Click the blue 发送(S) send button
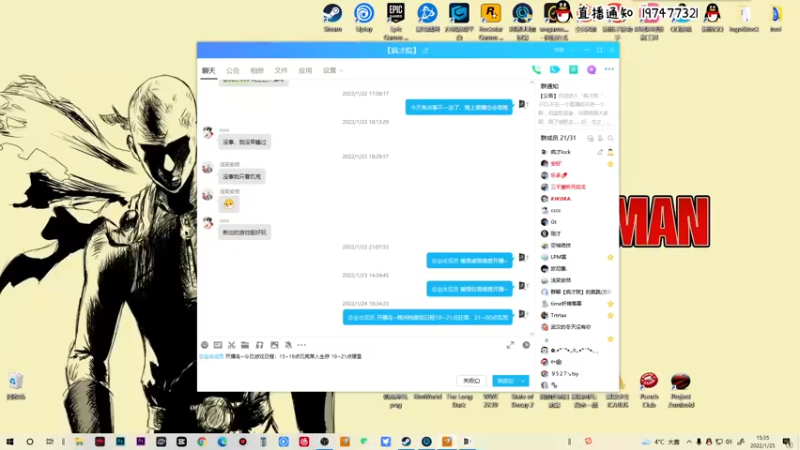This screenshot has height=450, width=800. pos(506,381)
